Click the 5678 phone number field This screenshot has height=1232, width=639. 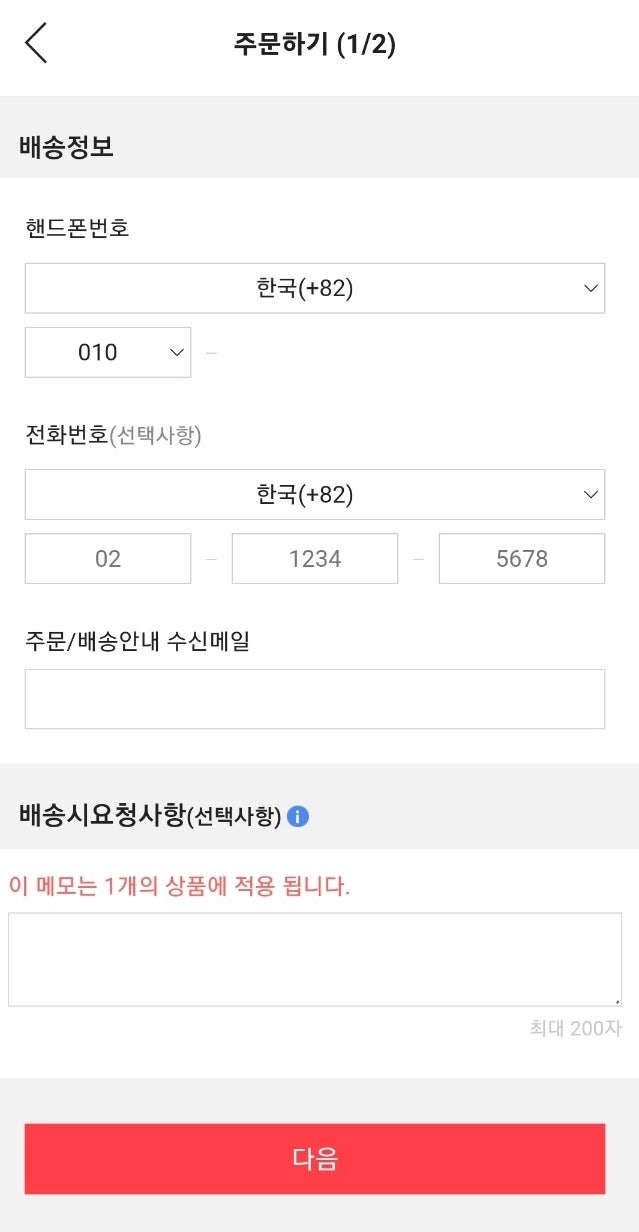(x=521, y=558)
